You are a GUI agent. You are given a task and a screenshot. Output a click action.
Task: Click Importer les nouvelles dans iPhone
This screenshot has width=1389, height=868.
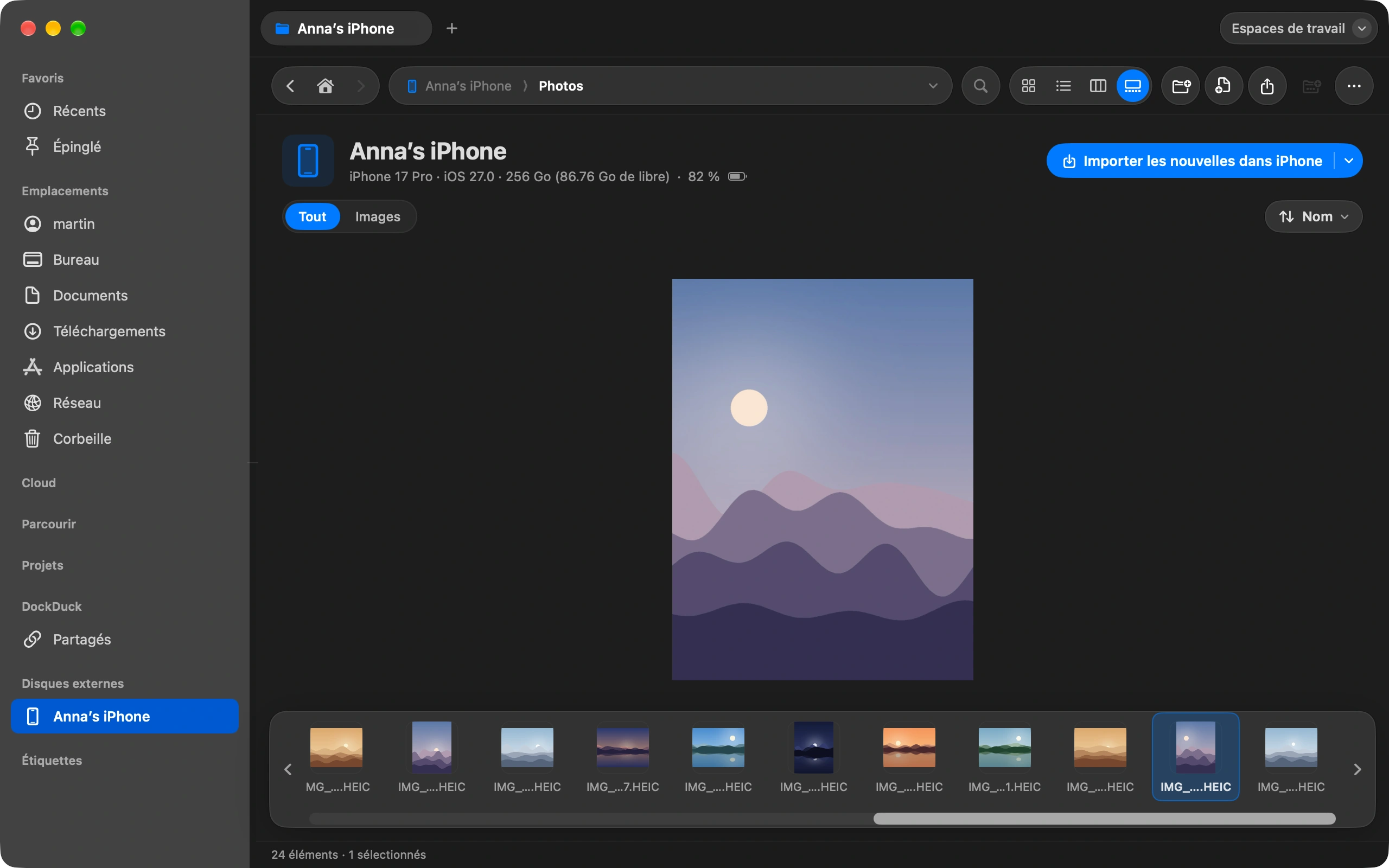tap(1192, 161)
